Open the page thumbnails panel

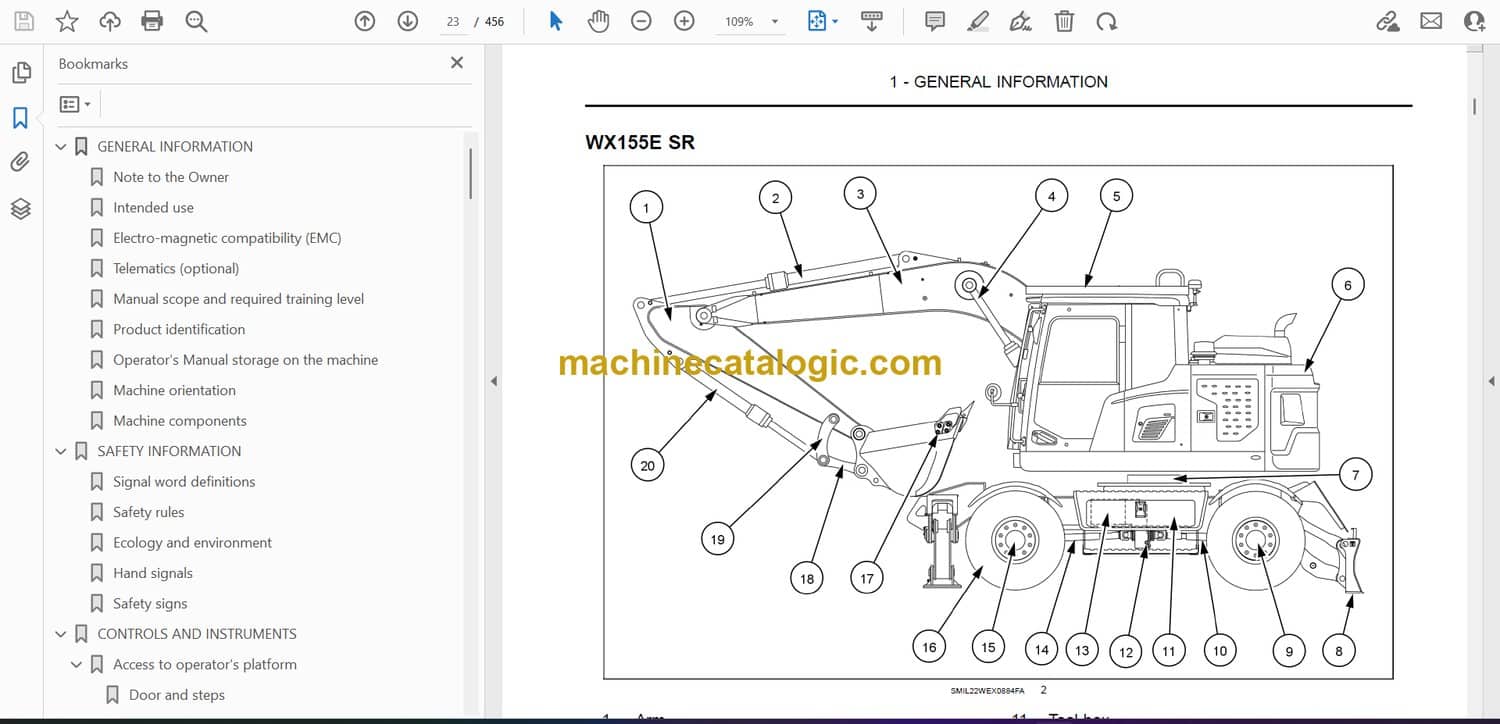click(20, 73)
